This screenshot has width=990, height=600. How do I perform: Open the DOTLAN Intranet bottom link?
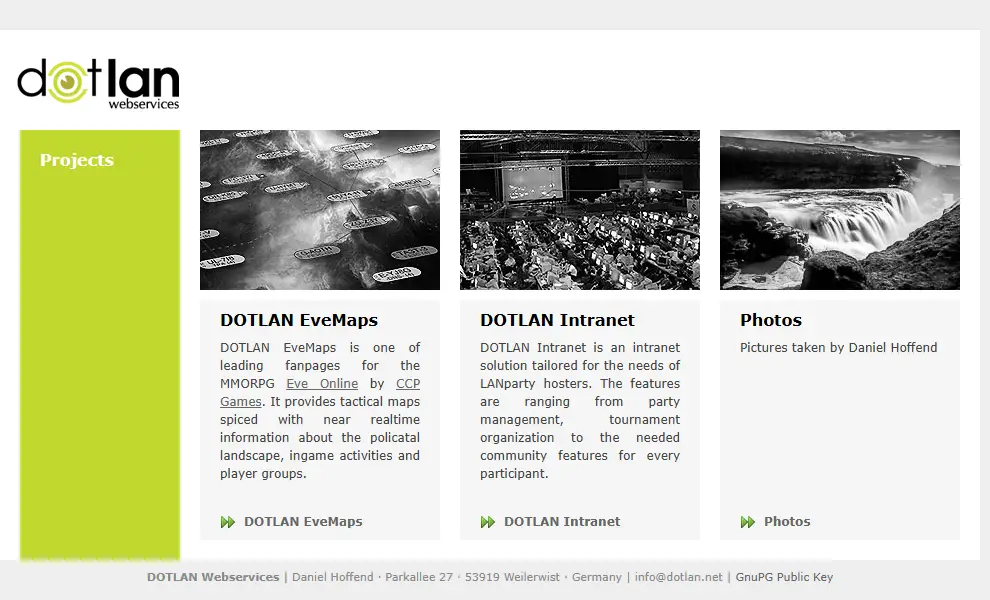coord(562,522)
